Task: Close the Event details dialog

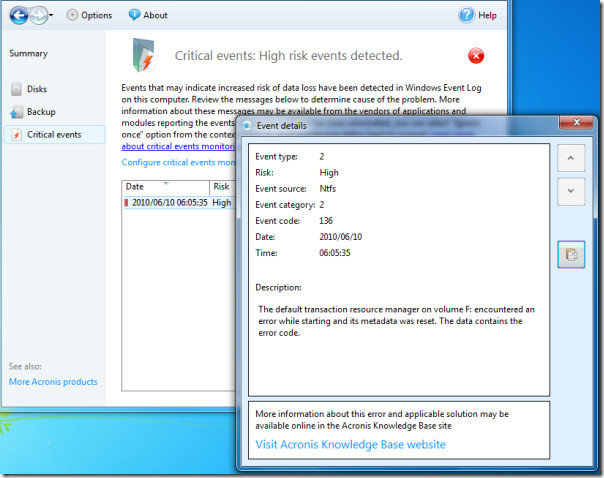Action: (x=576, y=122)
